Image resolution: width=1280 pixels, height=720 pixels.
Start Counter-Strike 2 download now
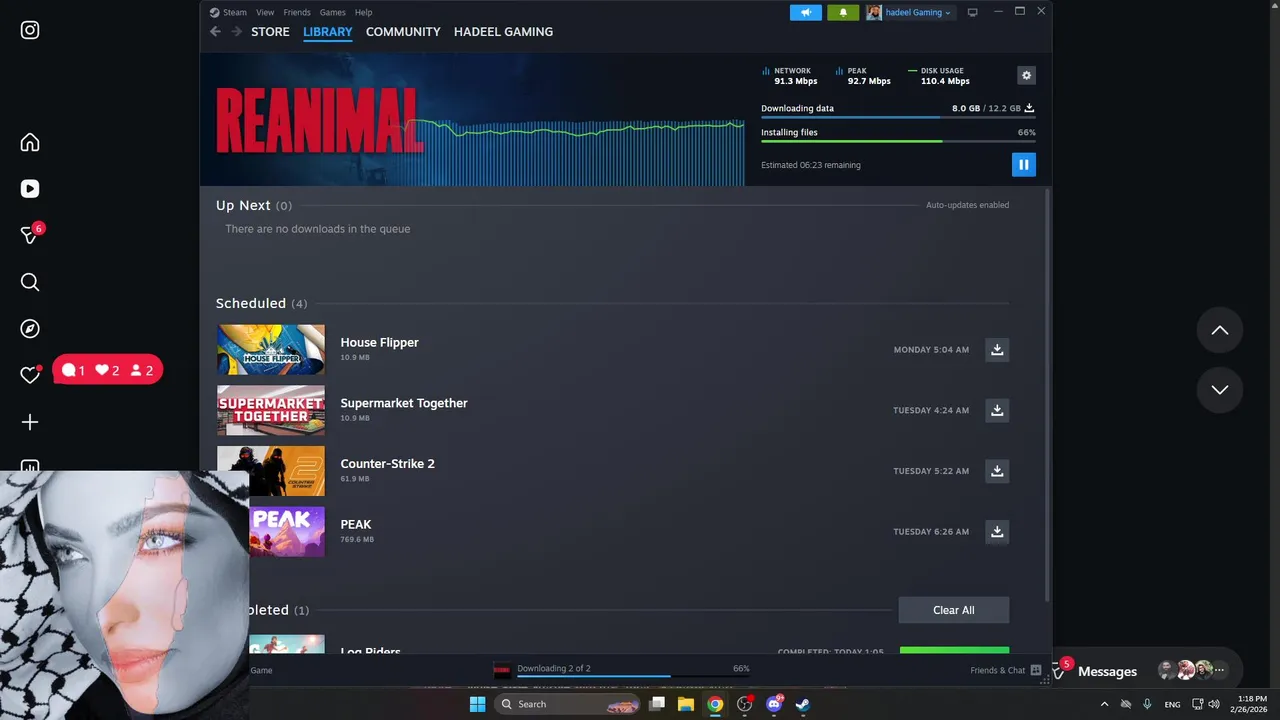pyautogui.click(x=997, y=471)
